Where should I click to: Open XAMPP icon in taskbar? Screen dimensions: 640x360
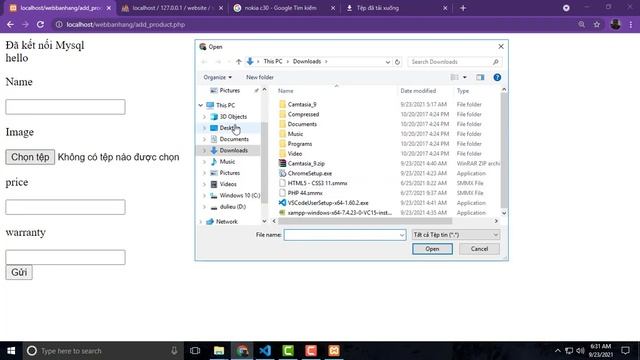point(334,351)
